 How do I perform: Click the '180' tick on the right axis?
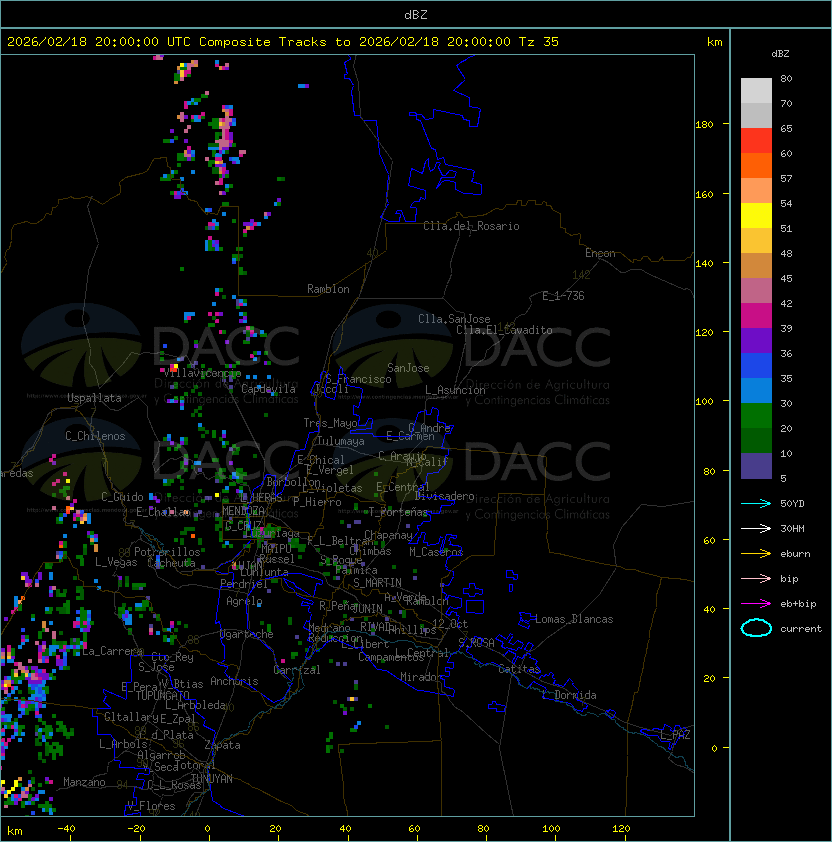[704, 125]
